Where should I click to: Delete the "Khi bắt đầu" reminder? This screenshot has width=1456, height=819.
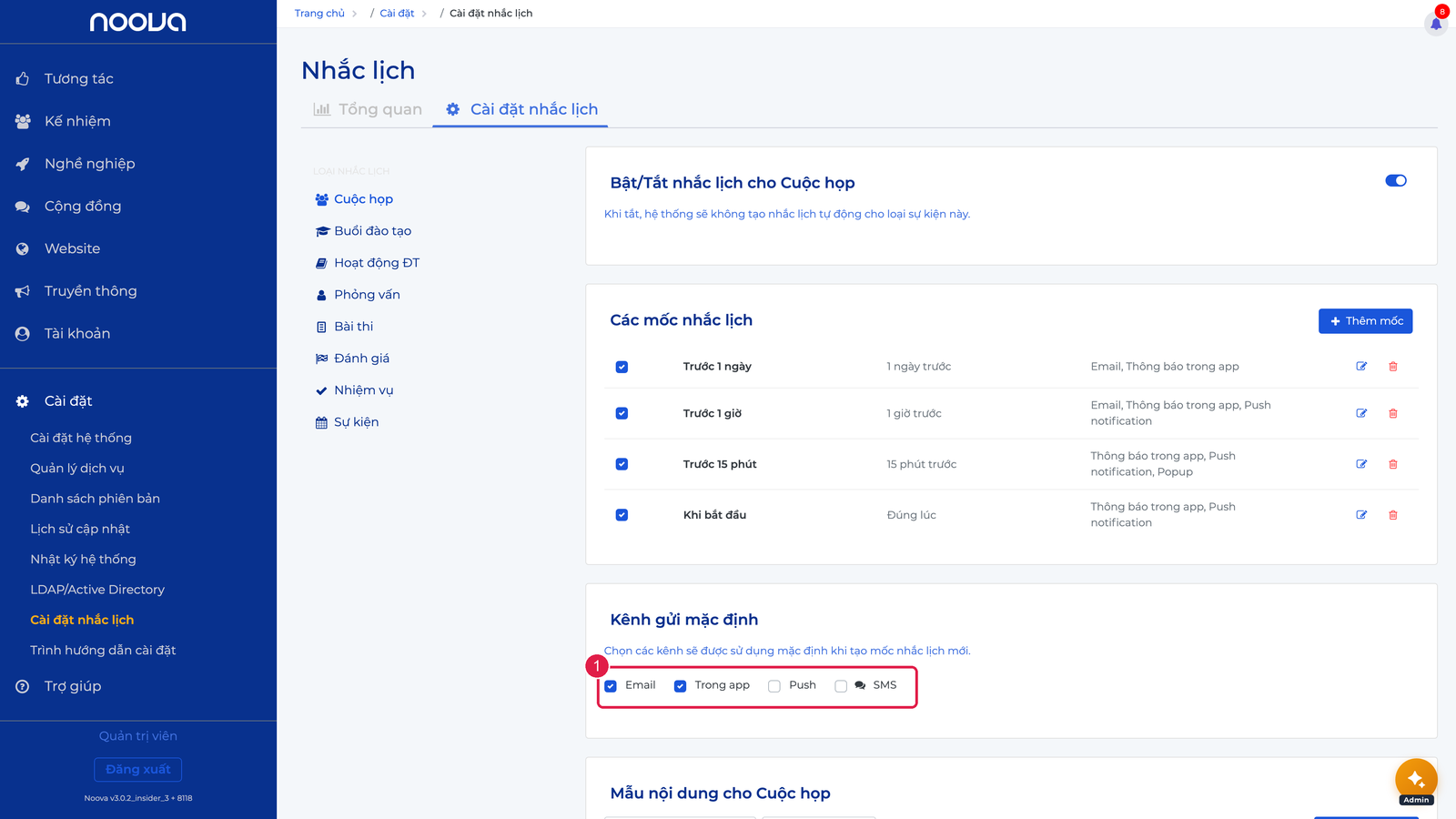click(1393, 515)
